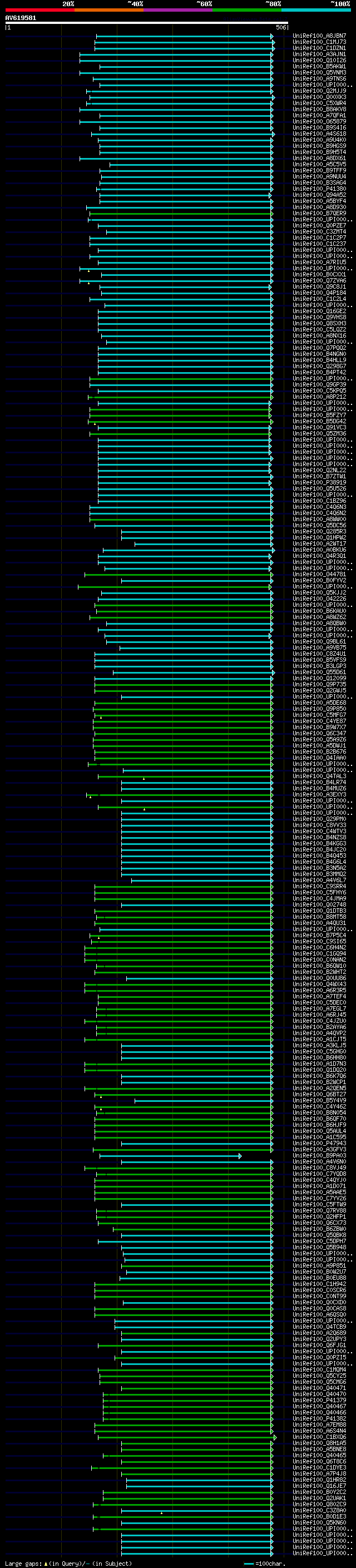Select hit label UniRef100_Q40471
Viewport: 356px width, 1568px height.
(319, 1388)
